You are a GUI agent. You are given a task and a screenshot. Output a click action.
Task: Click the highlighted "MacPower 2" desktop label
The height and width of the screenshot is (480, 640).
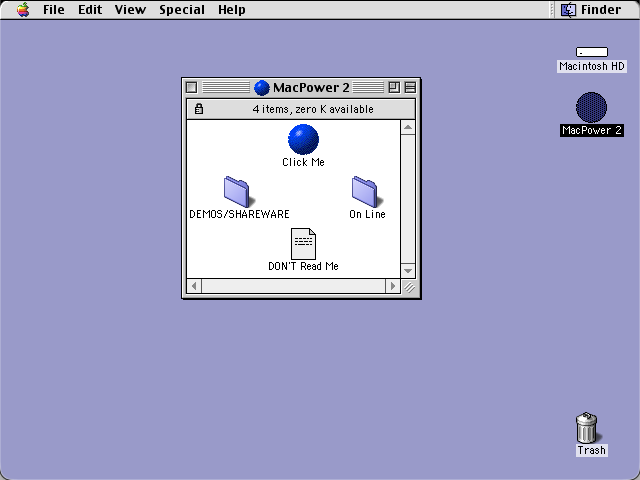(592, 130)
